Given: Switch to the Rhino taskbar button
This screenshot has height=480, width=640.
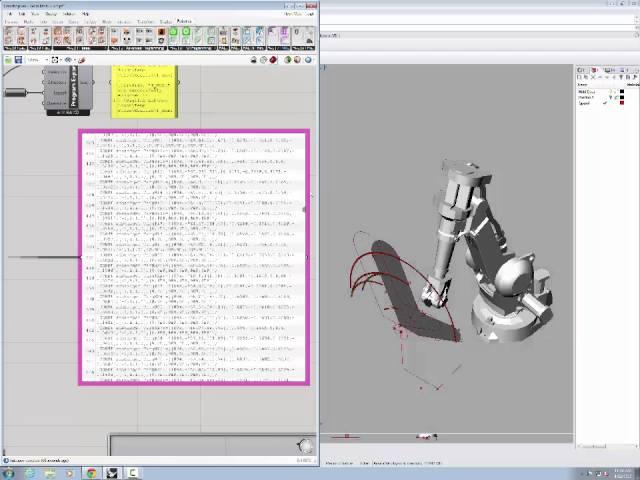Looking at the screenshot, I should (112, 473).
